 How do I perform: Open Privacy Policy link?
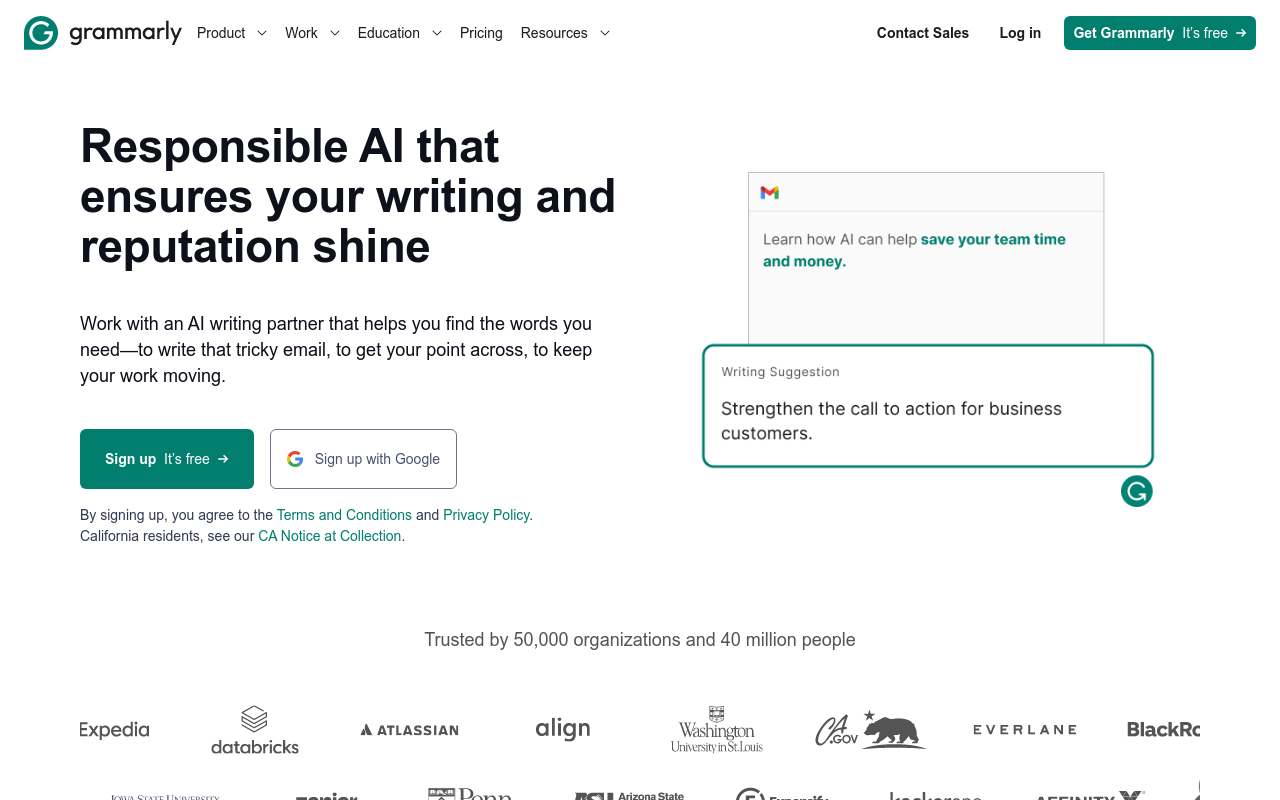486,515
